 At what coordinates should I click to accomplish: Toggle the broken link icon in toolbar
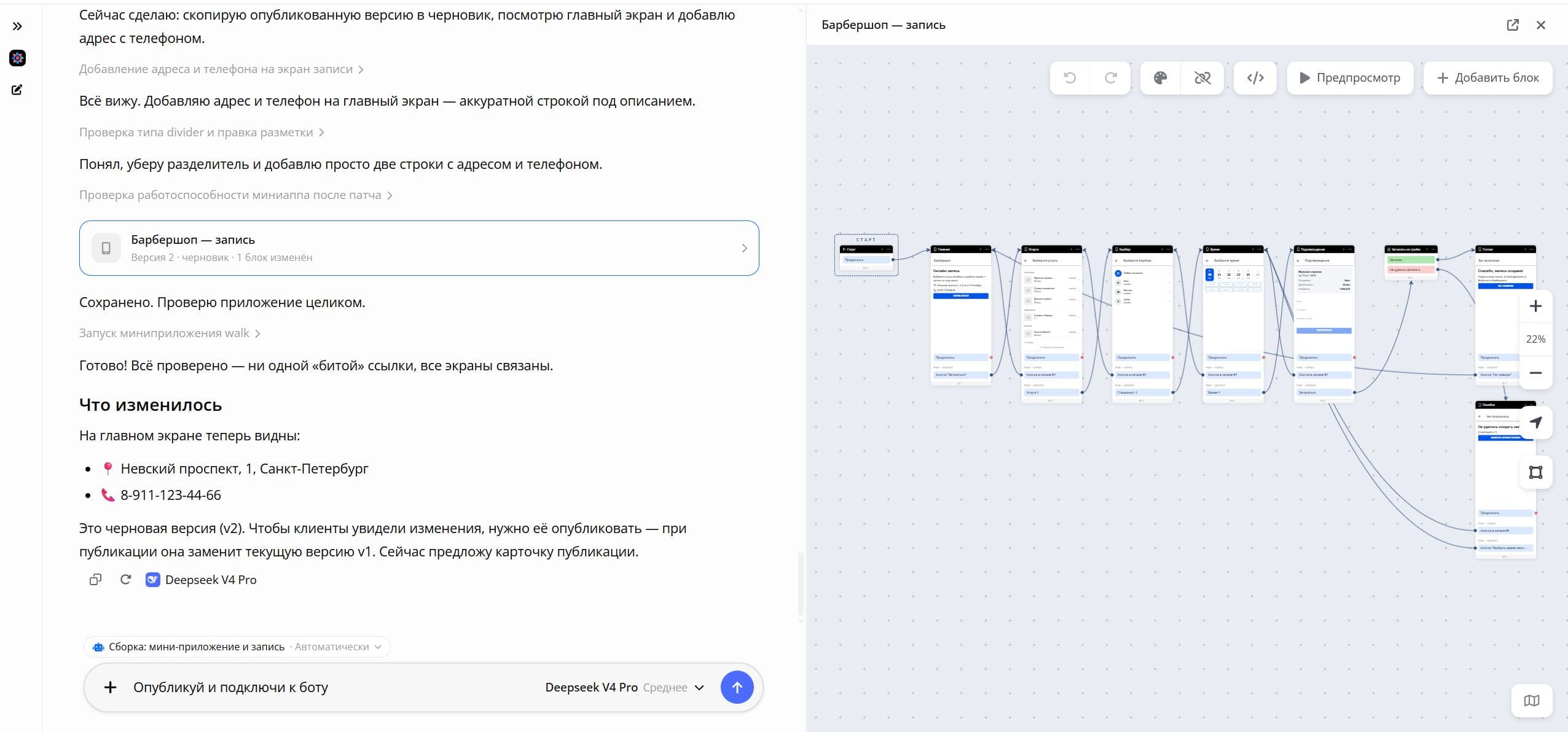pos(1202,78)
